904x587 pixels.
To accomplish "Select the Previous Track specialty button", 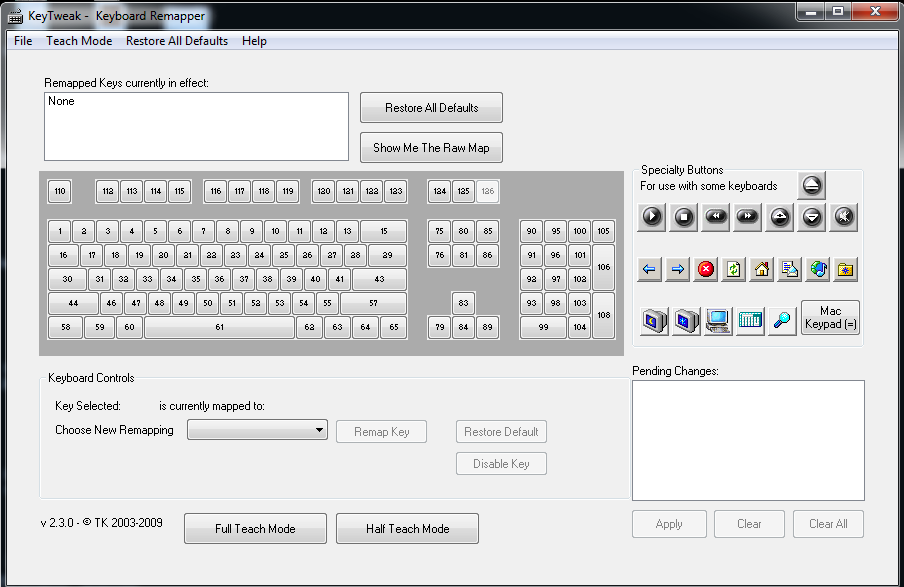I will click(716, 217).
